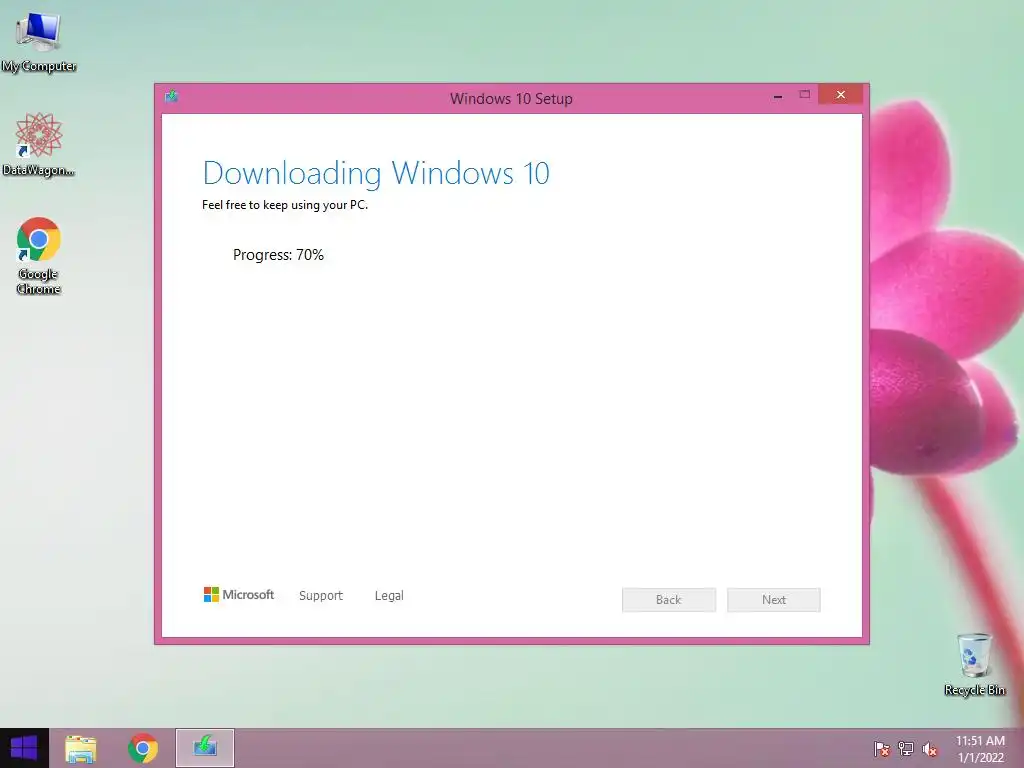Click the muted volume tray icon
Image resolution: width=1024 pixels, height=768 pixels.
coord(930,748)
